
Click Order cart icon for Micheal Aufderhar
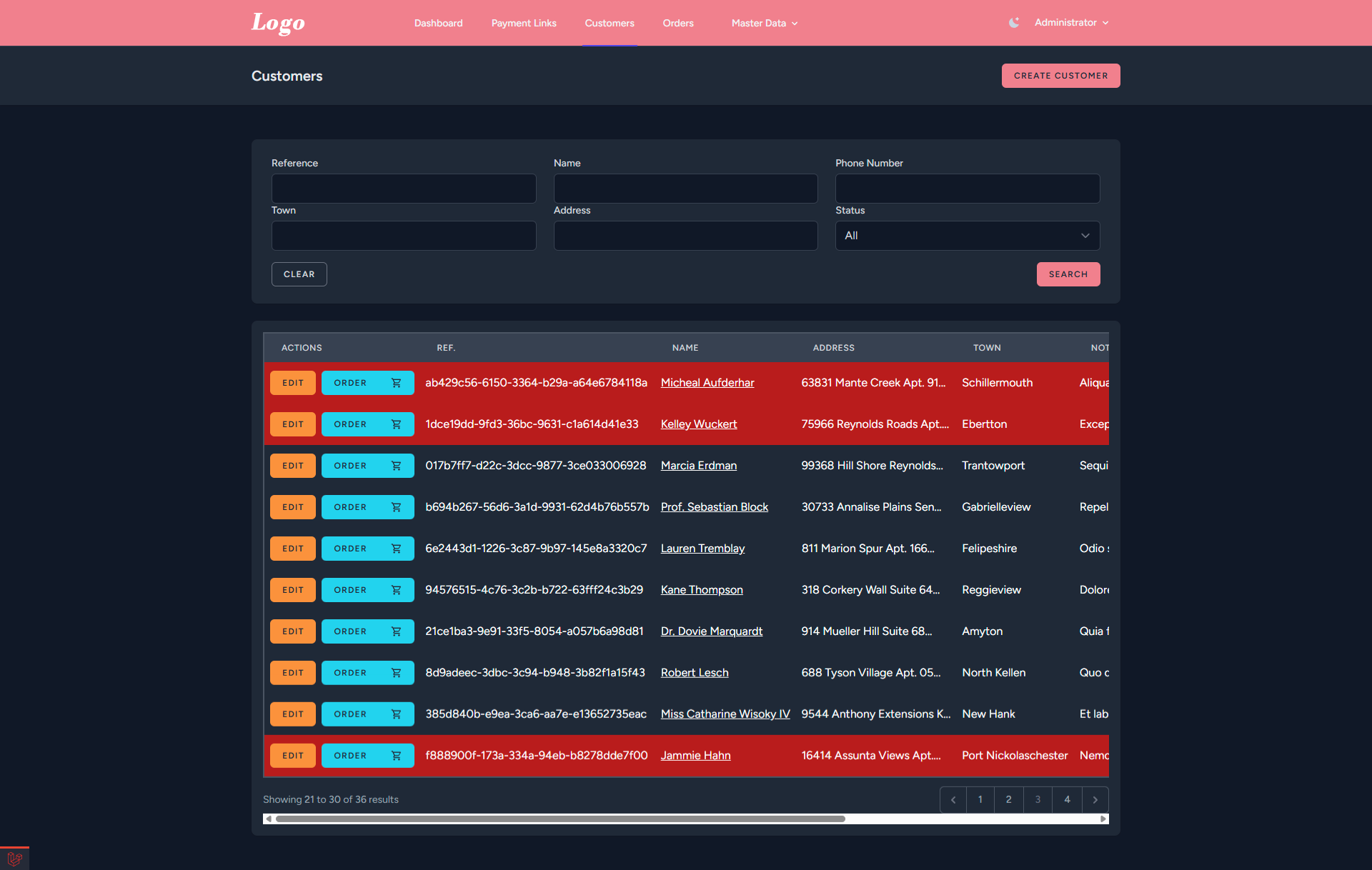pos(396,383)
